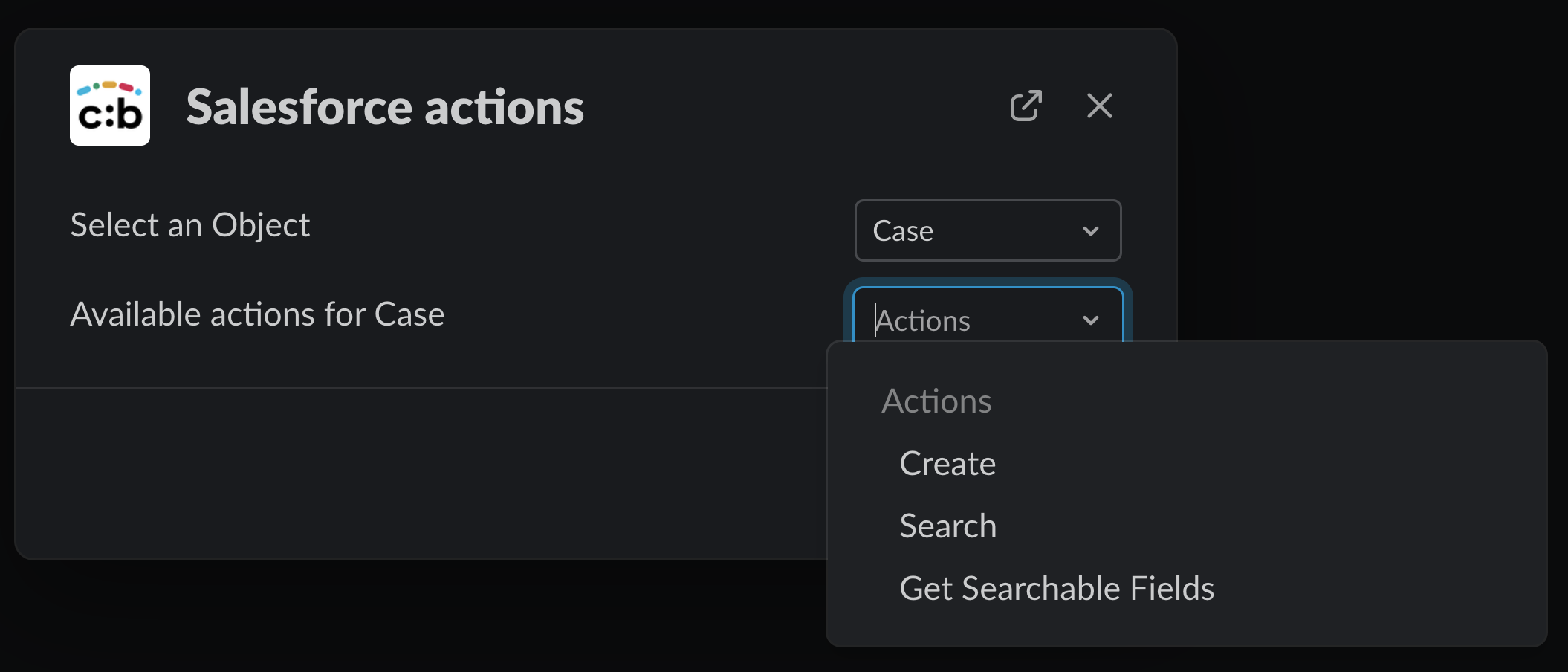Open the Case object dropdown
This screenshot has width=1568, height=672.
[987, 230]
